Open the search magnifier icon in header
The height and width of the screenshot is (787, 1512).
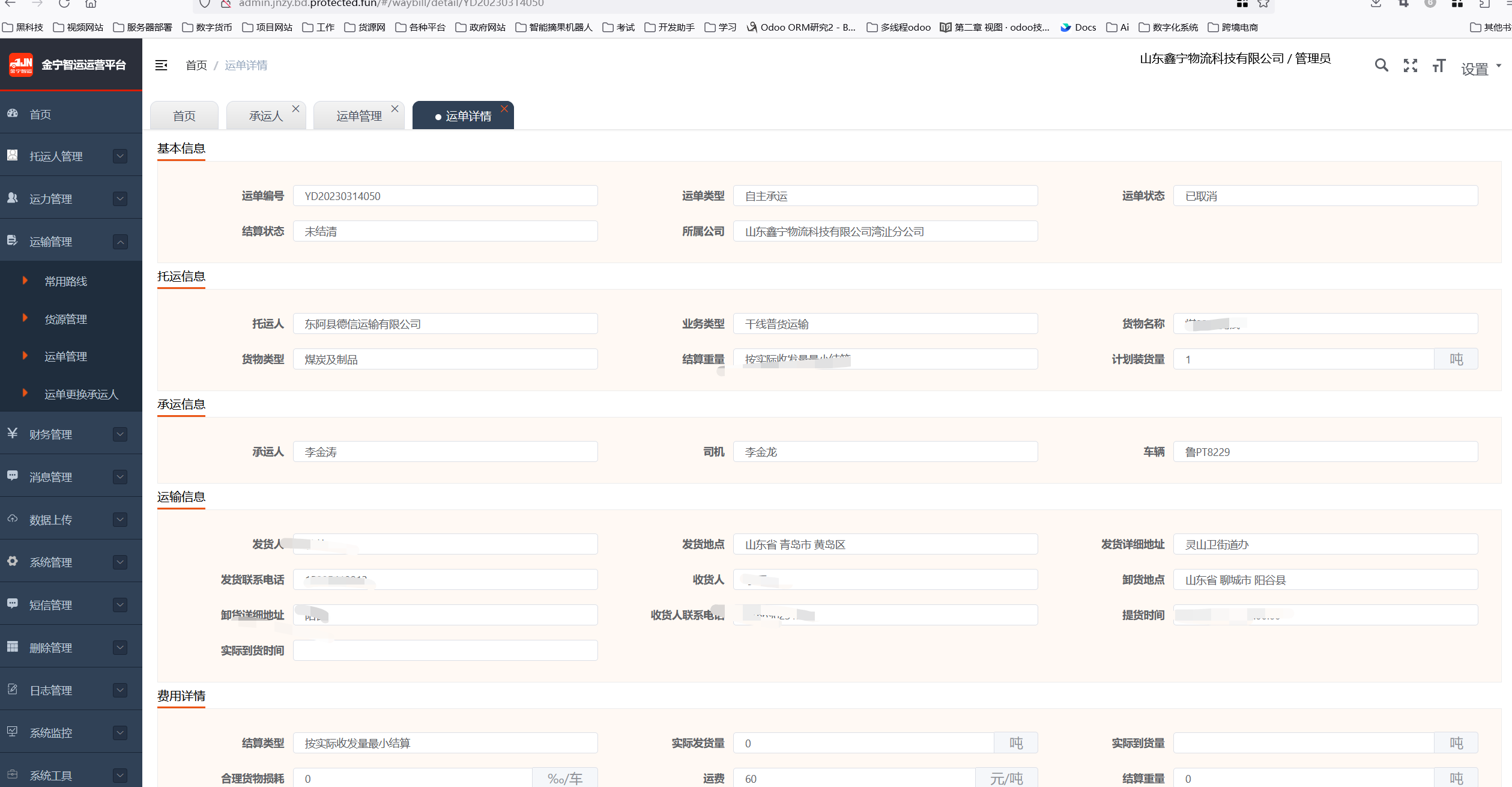tap(1381, 65)
